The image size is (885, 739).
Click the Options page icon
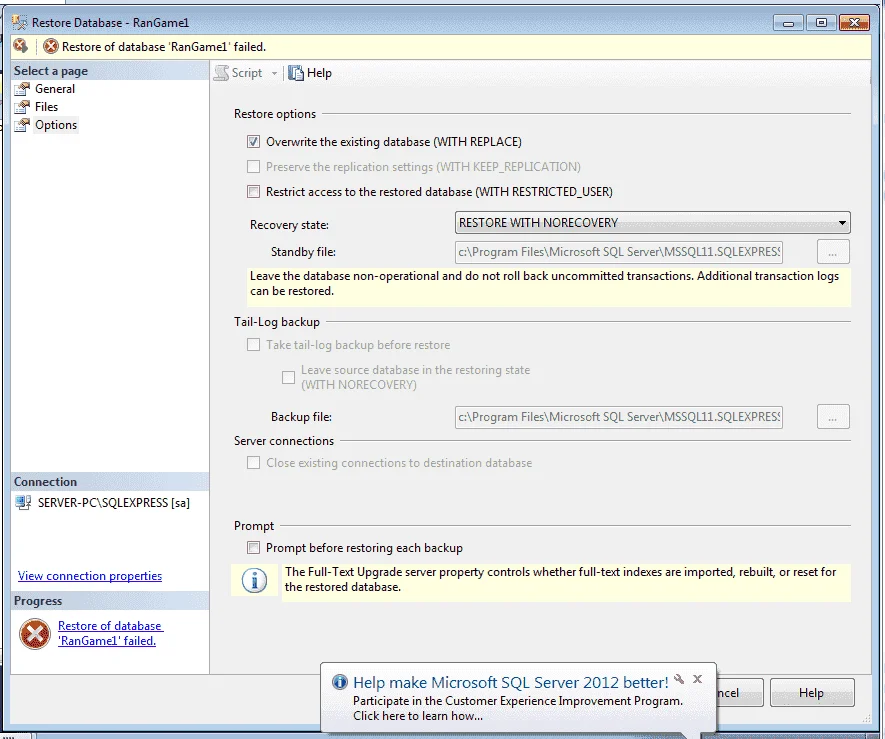[23, 125]
